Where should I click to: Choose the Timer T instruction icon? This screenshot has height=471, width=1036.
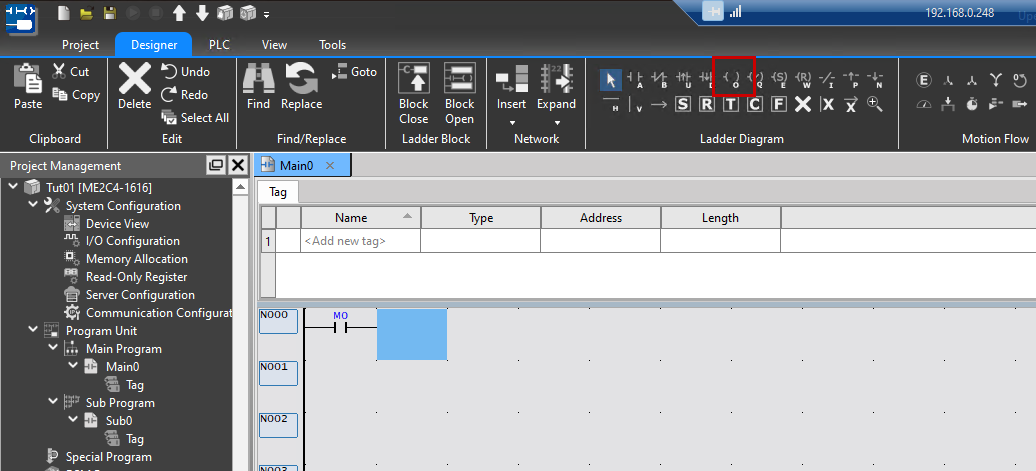[x=731, y=103]
